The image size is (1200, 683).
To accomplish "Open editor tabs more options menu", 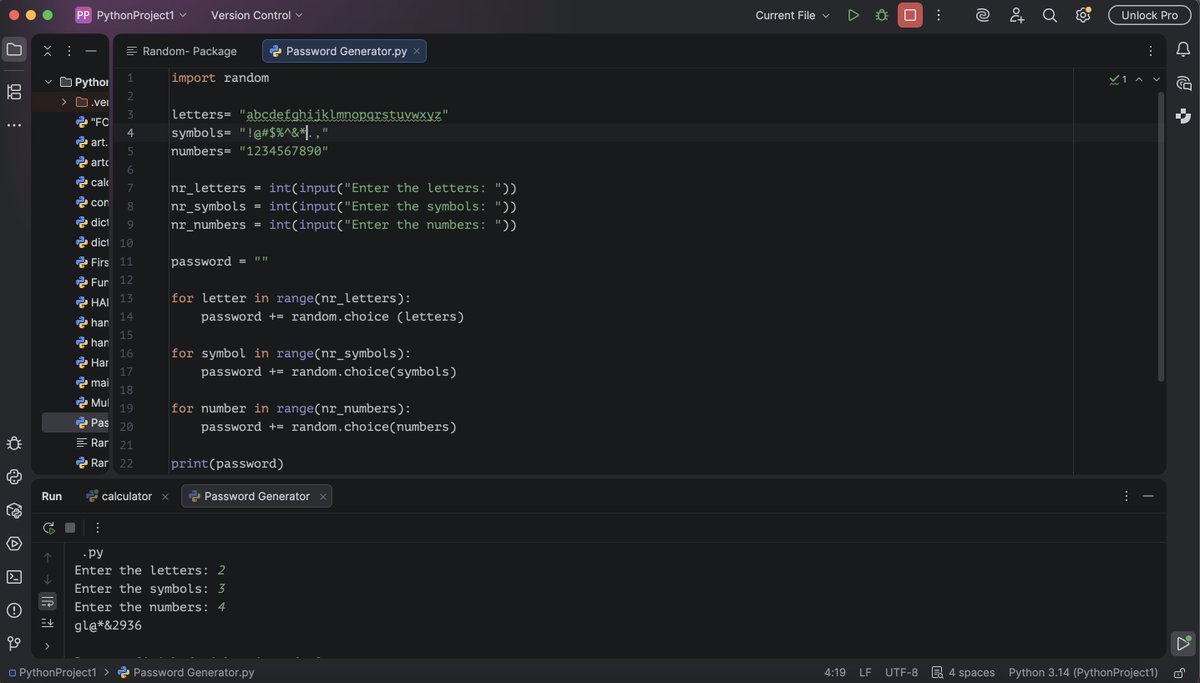I will coord(1151,51).
